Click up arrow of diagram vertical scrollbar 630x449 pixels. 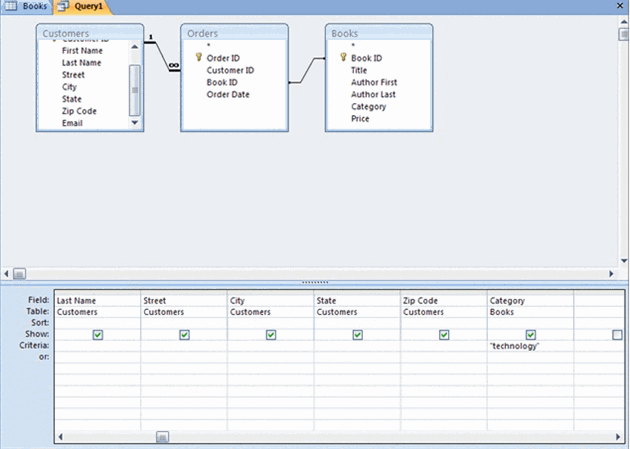tap(624, 22)
